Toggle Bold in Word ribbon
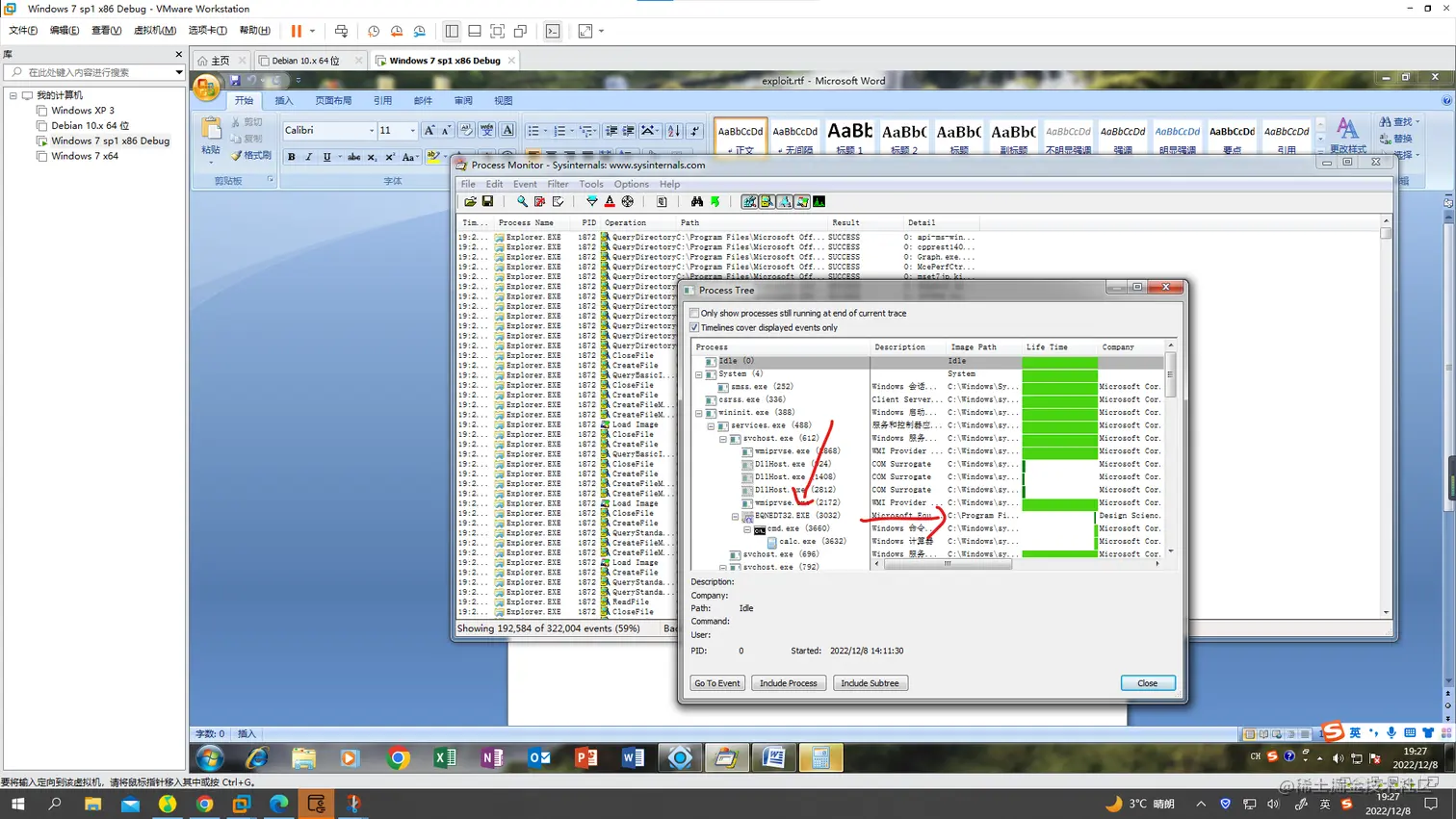The height and width of the screenshot is (819, 1456). pyautogui.click(x=292, y=157)
